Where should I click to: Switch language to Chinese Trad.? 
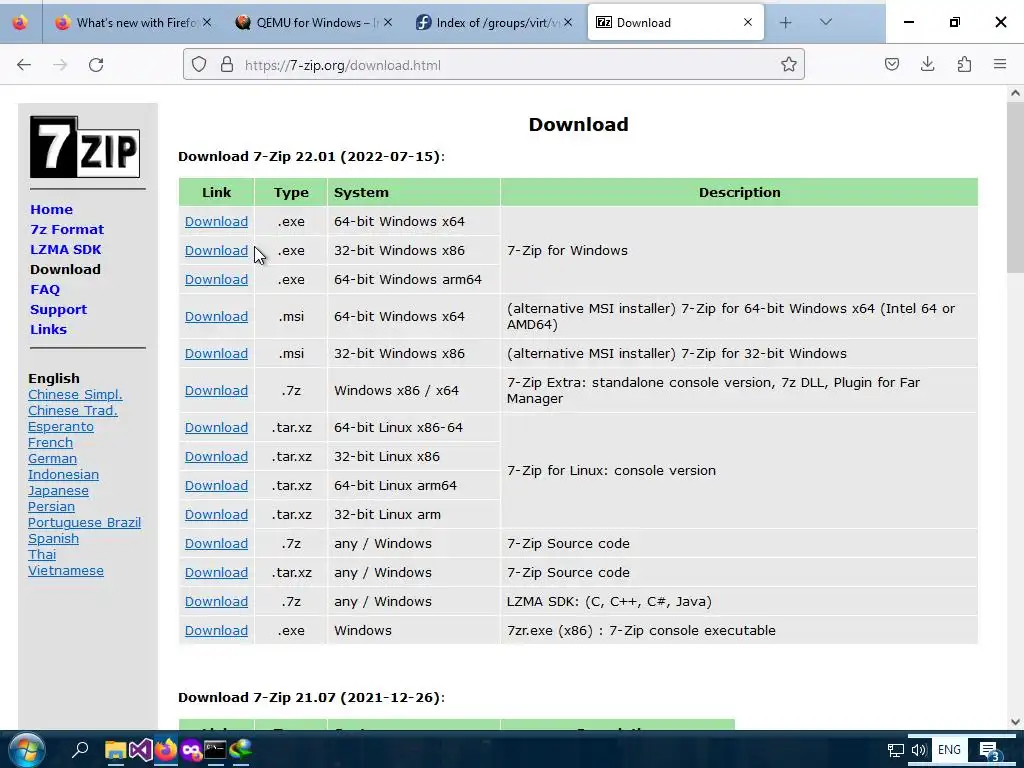pyautogui.click(x=72, y=411)
